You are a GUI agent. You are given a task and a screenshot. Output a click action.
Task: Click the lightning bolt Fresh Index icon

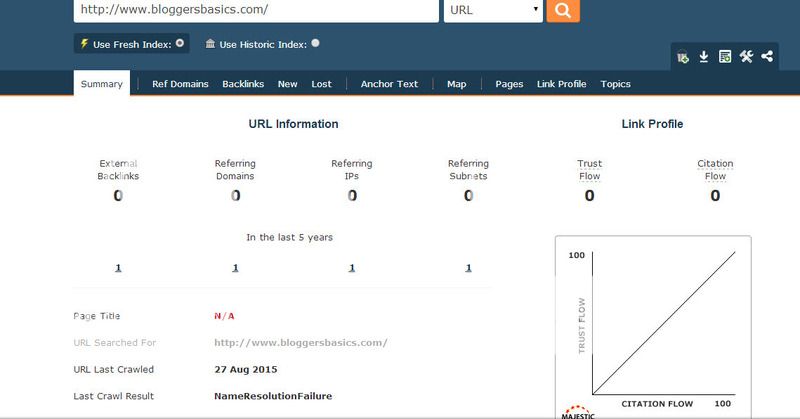(x=84, y=44)
